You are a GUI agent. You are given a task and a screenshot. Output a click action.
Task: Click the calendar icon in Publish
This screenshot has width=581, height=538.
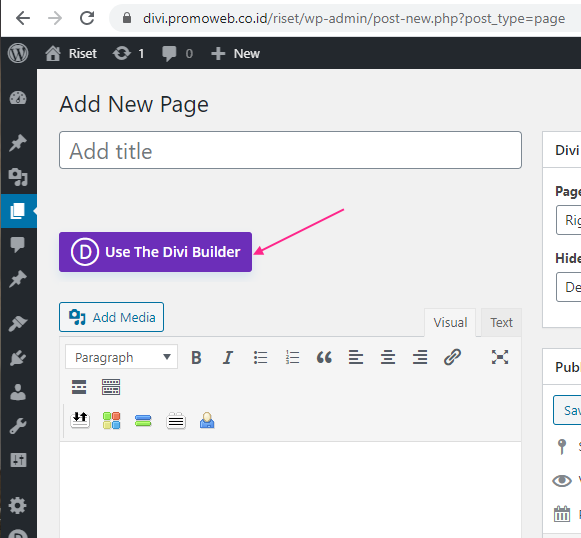tap(562, 514)
